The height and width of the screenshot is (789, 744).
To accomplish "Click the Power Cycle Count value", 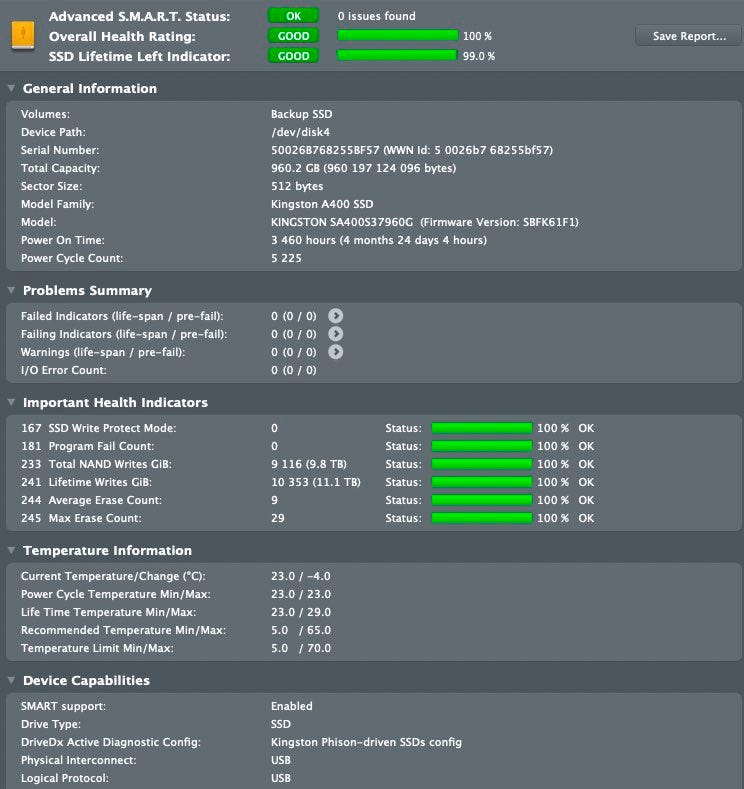I will pos(286,258).
